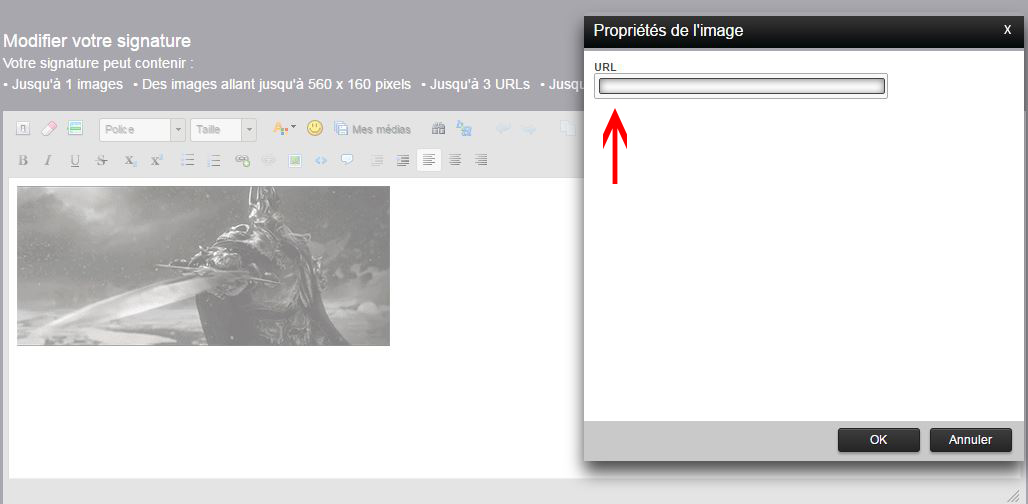Click the code block icon
Screen dimensions: 1028x504
click(x=321, y=160)
